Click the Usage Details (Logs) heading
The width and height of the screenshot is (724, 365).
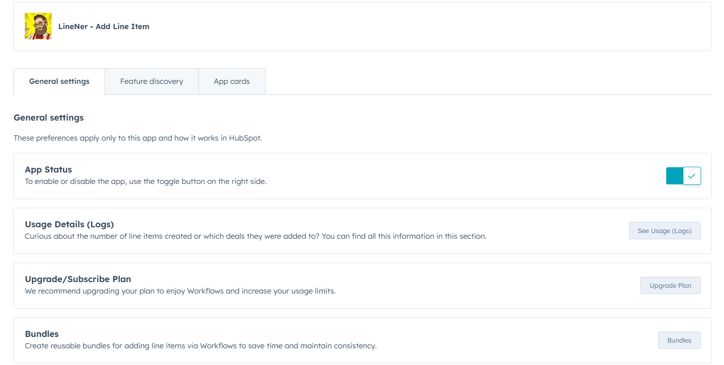click(69, 224)
